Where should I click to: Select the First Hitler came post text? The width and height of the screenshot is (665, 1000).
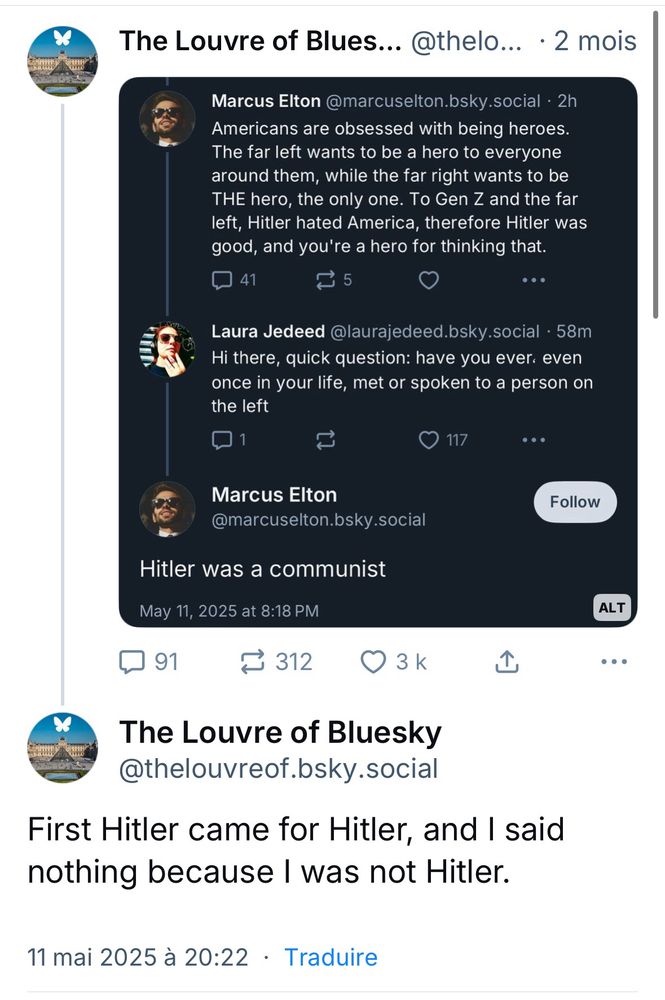(x=296, y=850)
